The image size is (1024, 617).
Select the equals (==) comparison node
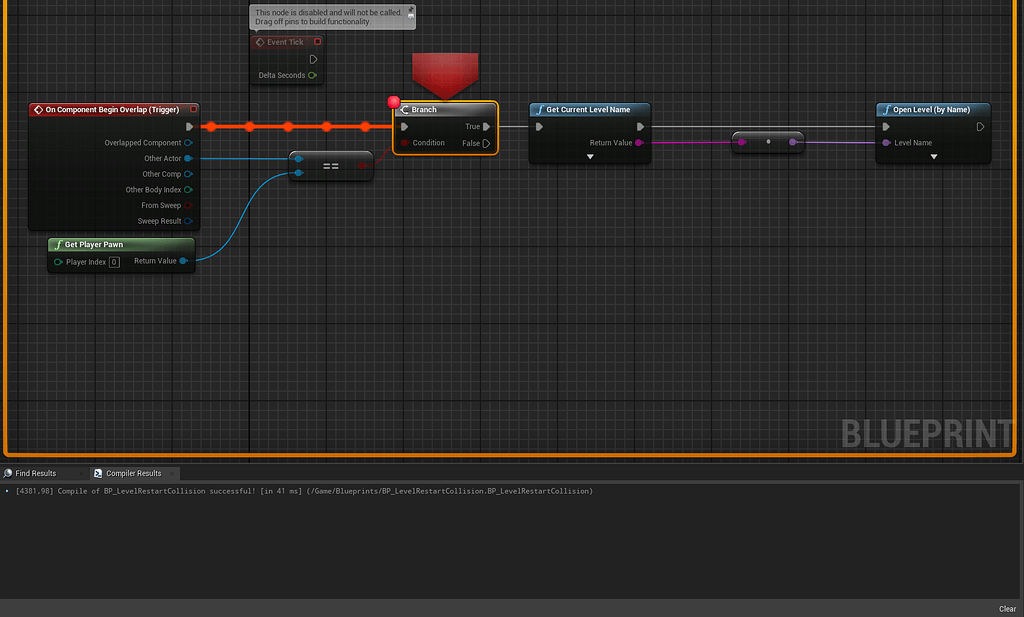pyautogui.click(x=331, y=165)
